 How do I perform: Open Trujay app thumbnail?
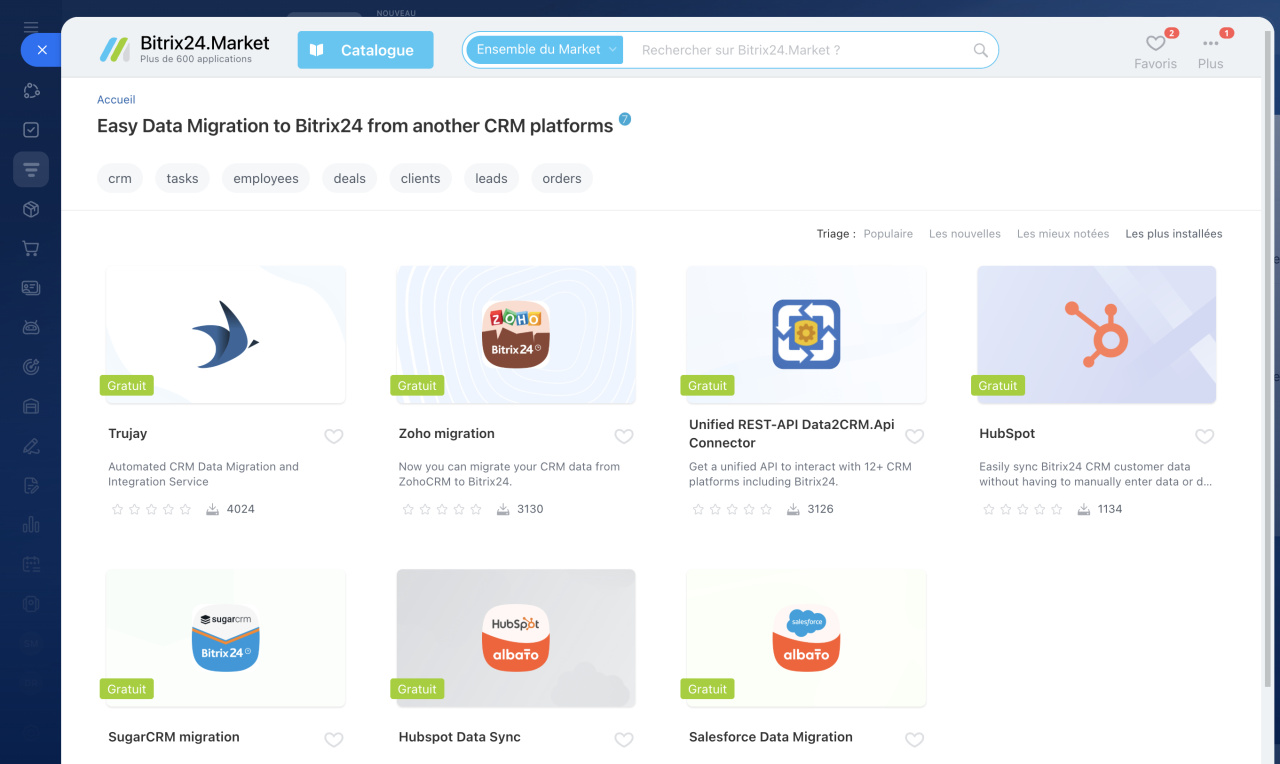[x=226, y=334]
